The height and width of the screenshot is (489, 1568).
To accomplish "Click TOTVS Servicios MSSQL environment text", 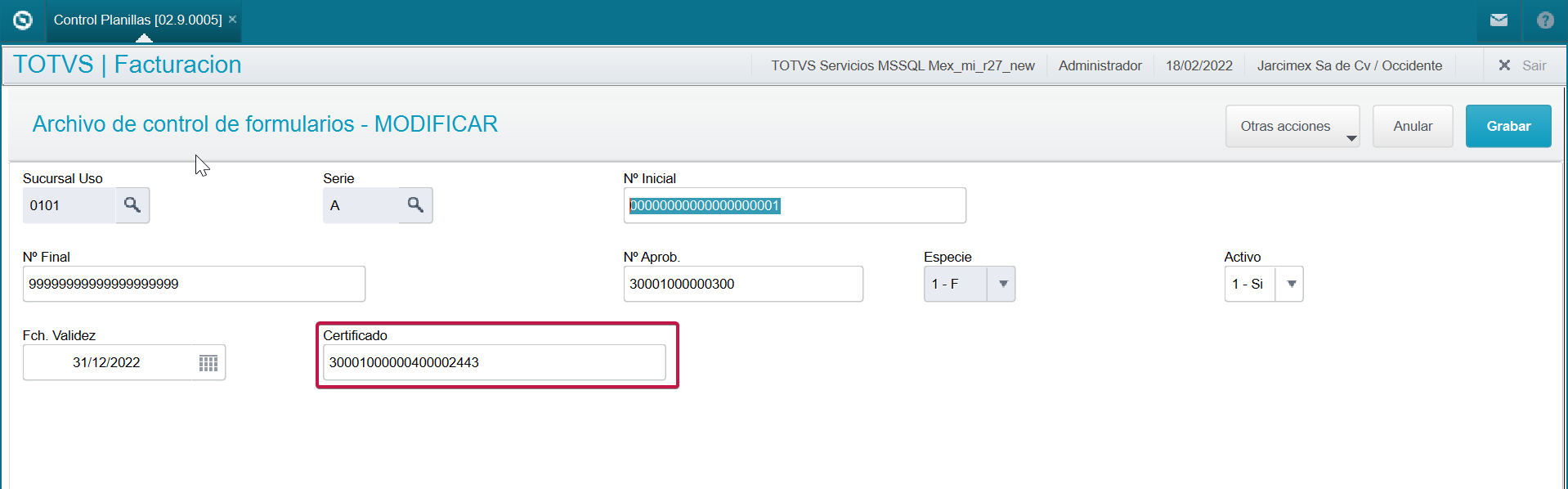I will pos(903,65).
